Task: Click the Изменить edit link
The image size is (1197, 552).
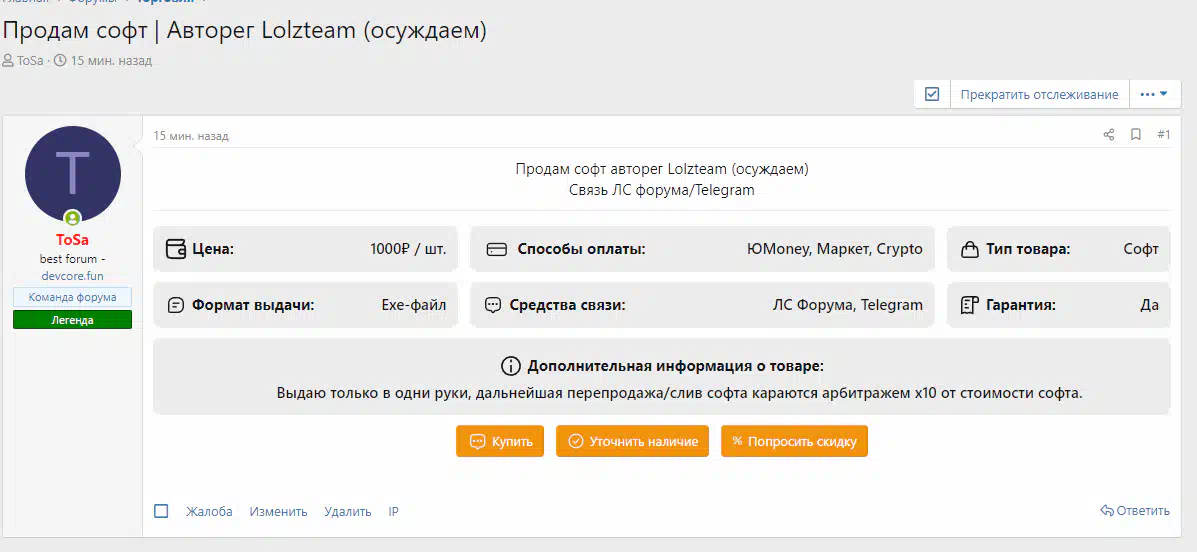Action: [x=278, y=511]
